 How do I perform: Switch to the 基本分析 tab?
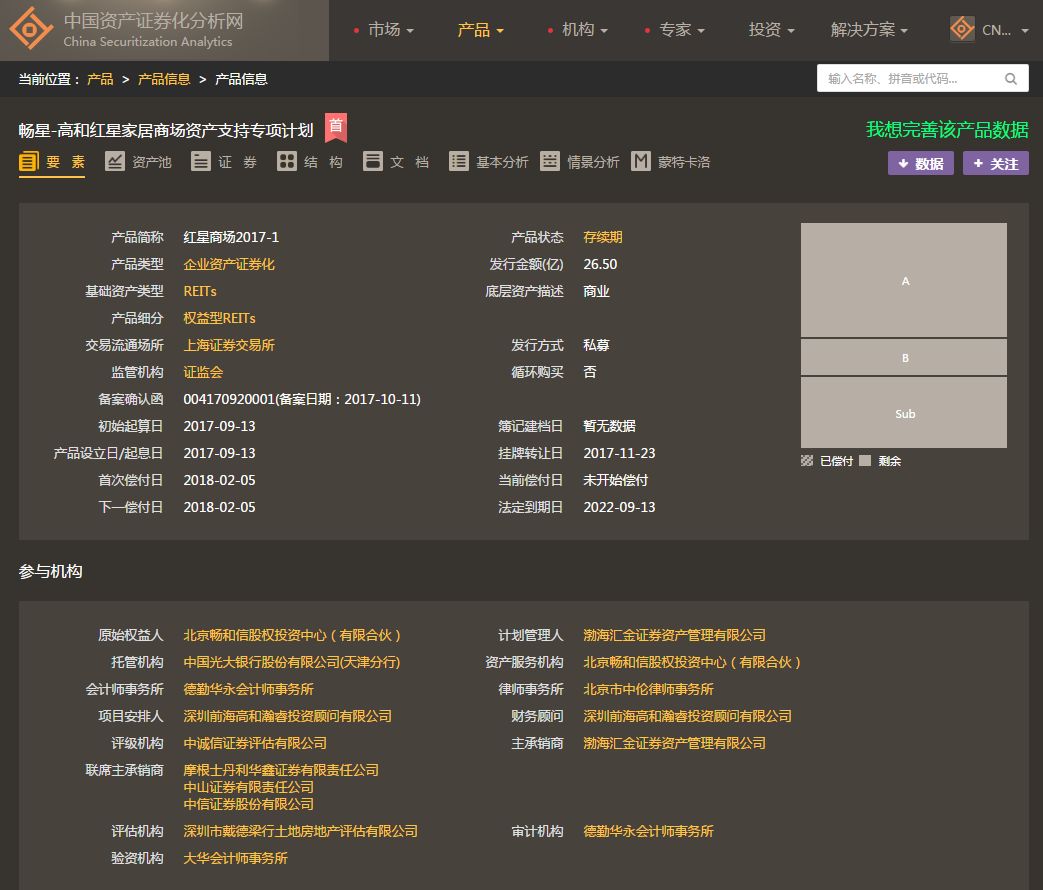tap(489, 162)
